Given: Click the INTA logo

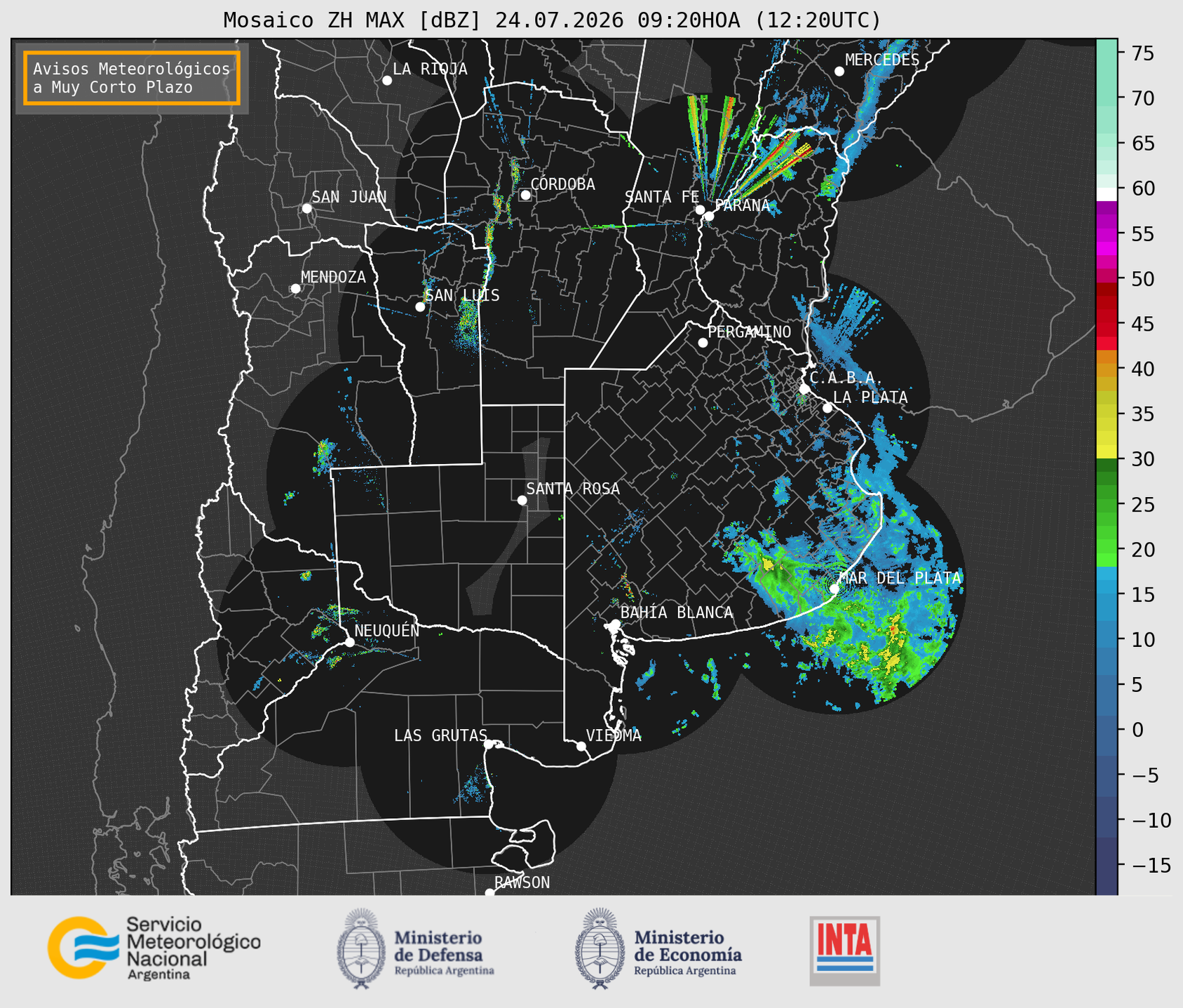Looking at the screenshot, I should (845, 951).
